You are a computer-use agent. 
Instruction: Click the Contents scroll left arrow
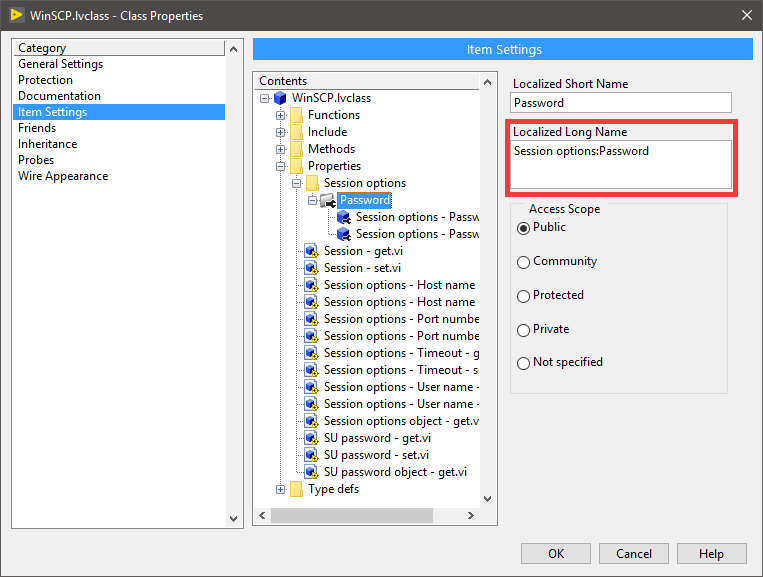(262, 515)
